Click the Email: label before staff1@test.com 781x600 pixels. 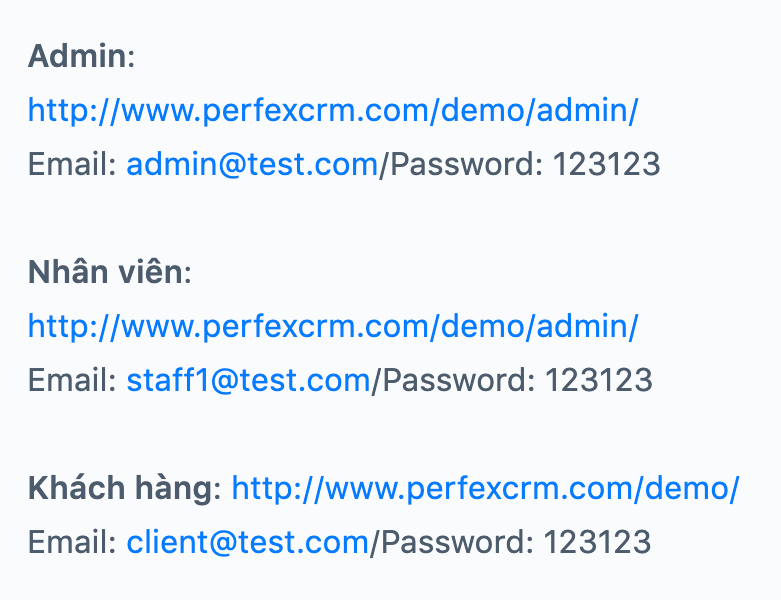pos(72,380)
